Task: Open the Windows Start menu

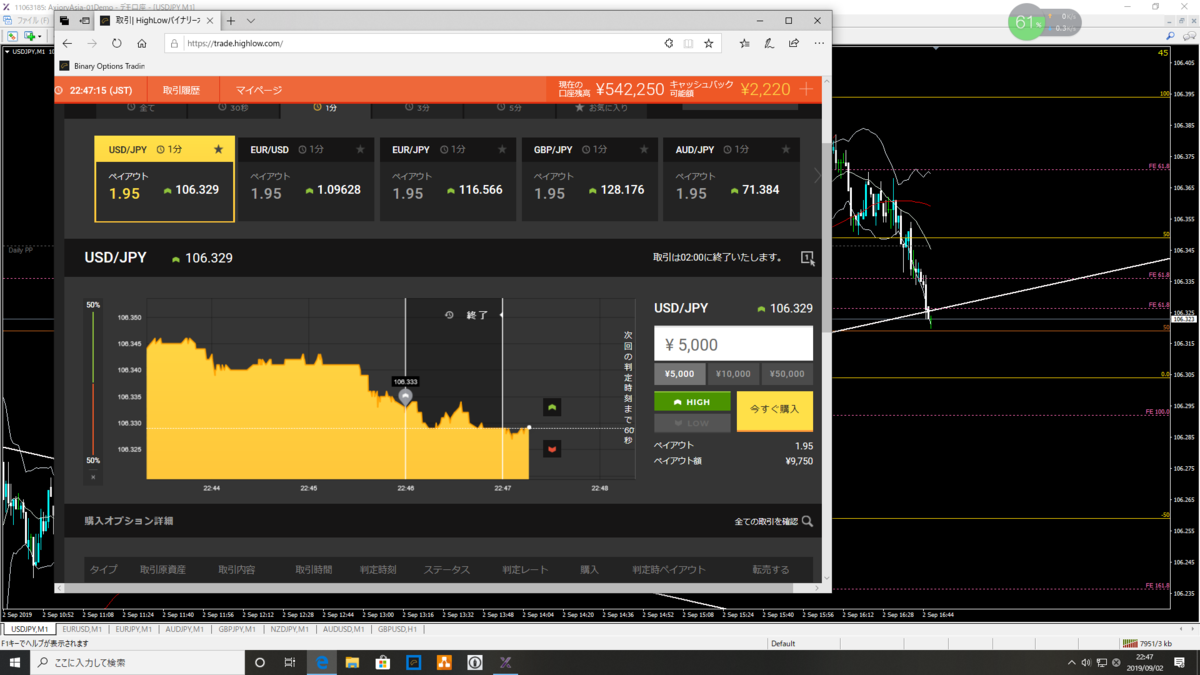Action: coord(14,662)
